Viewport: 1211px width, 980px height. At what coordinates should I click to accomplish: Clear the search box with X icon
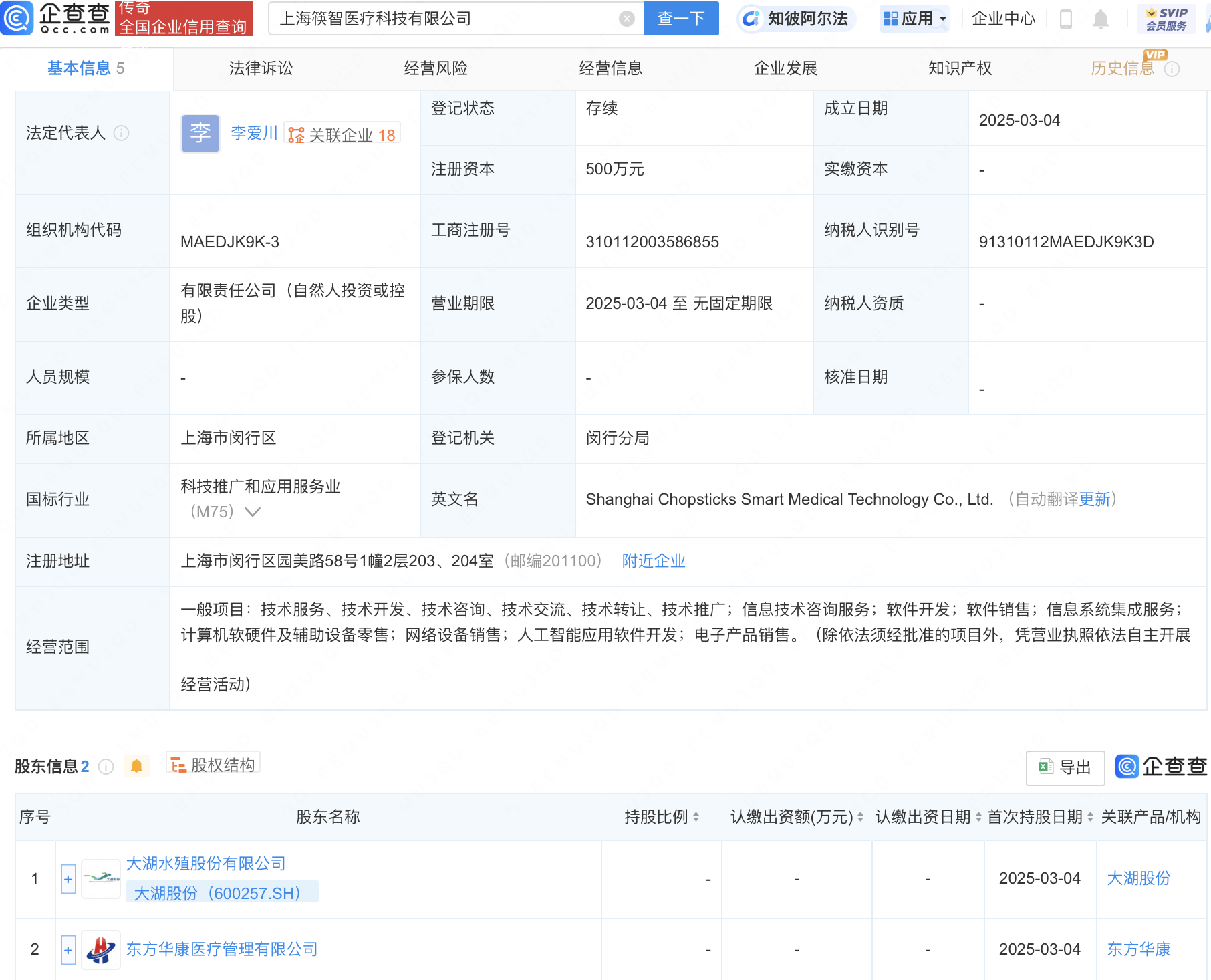coord(627,19)
